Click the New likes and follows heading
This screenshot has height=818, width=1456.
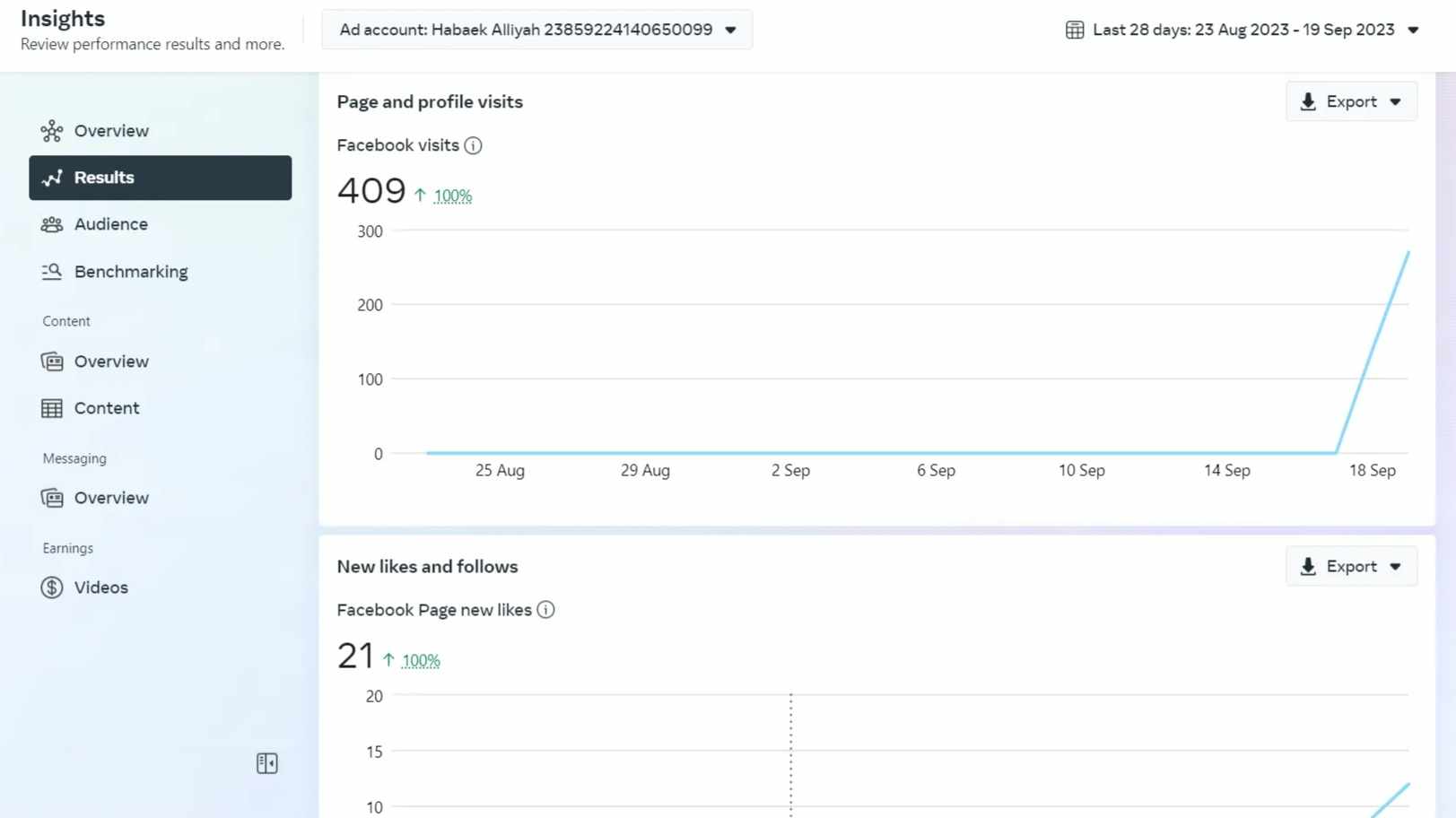point(427,566)
